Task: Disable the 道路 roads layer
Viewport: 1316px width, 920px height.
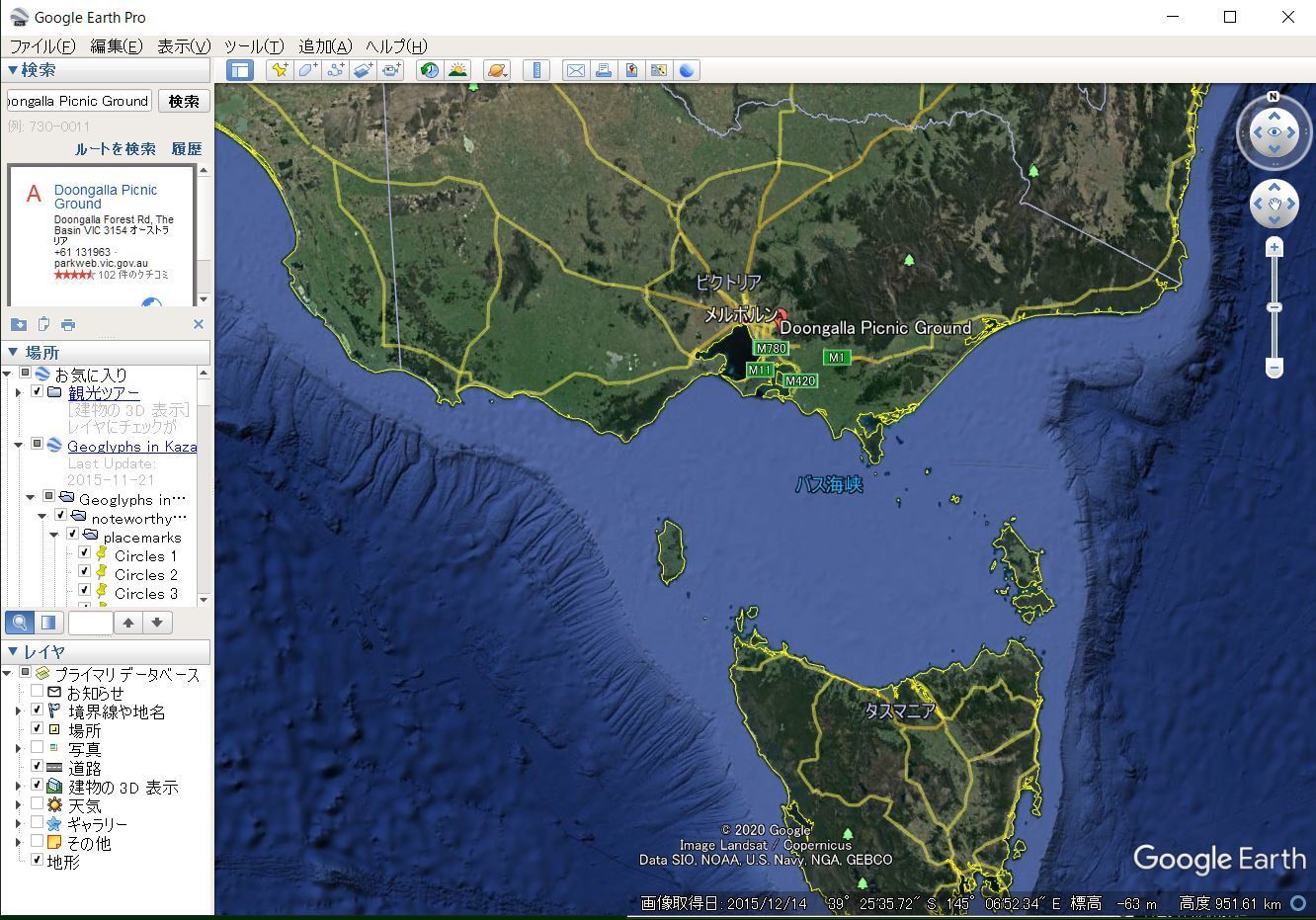Action: [x=37, y=766]
